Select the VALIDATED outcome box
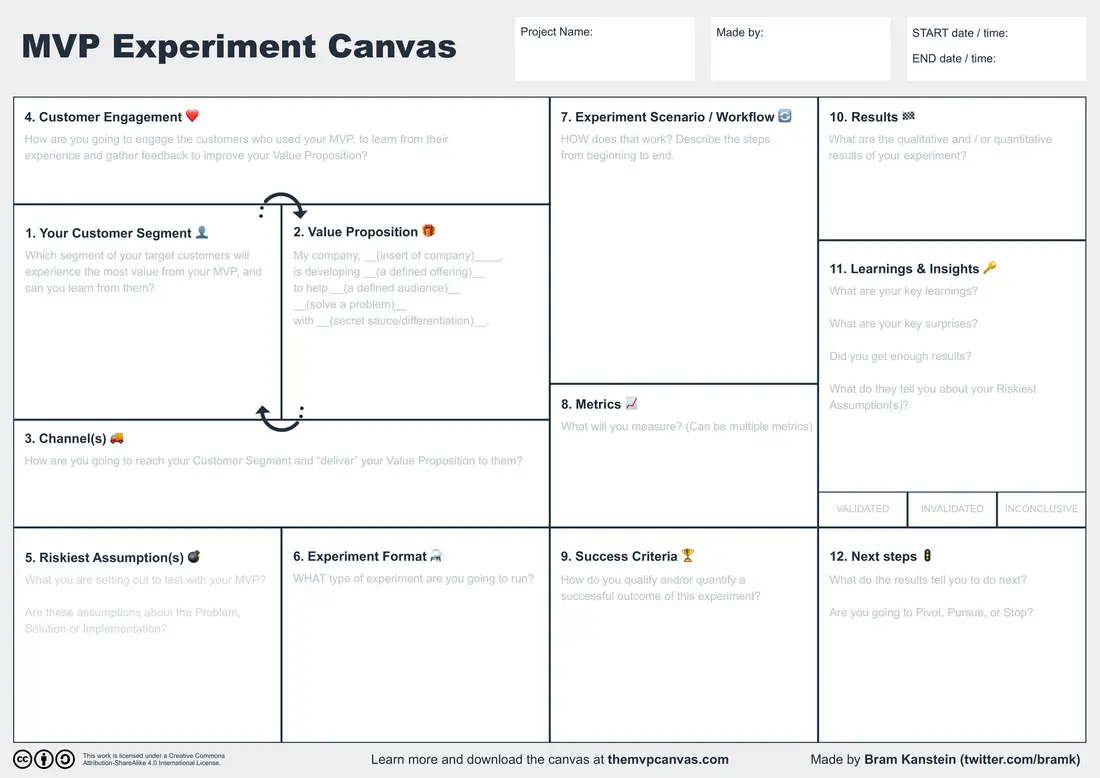 coord(863,509)
